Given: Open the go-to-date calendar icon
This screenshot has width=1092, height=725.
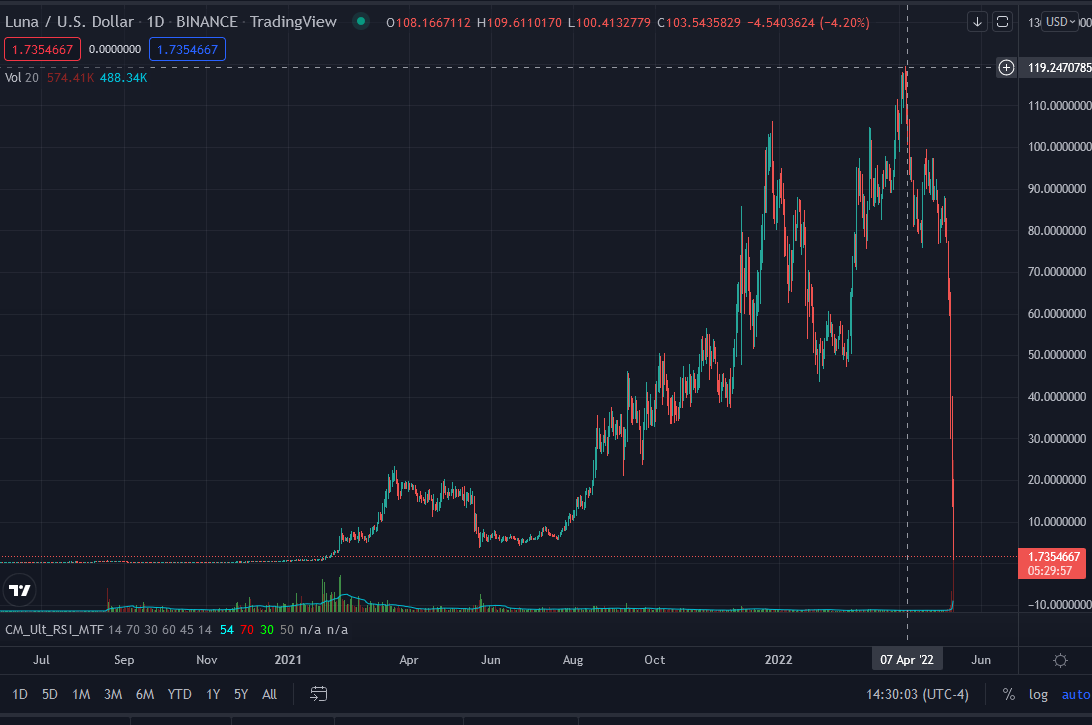Looking at the screenshot, I should coord(319,694).
